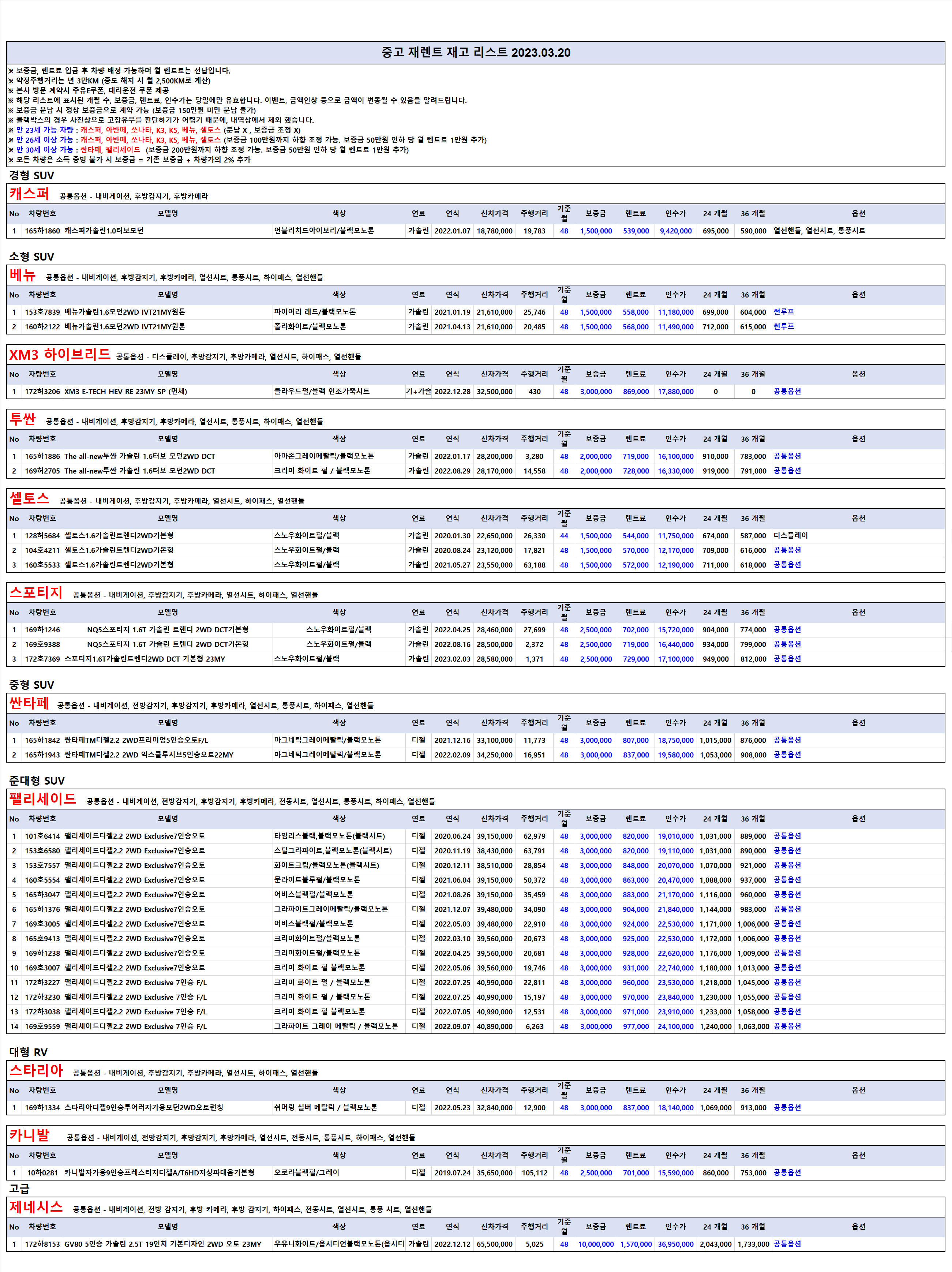
Task: Select buyout price "19,580,000"
Action: [x=675, y=755]
